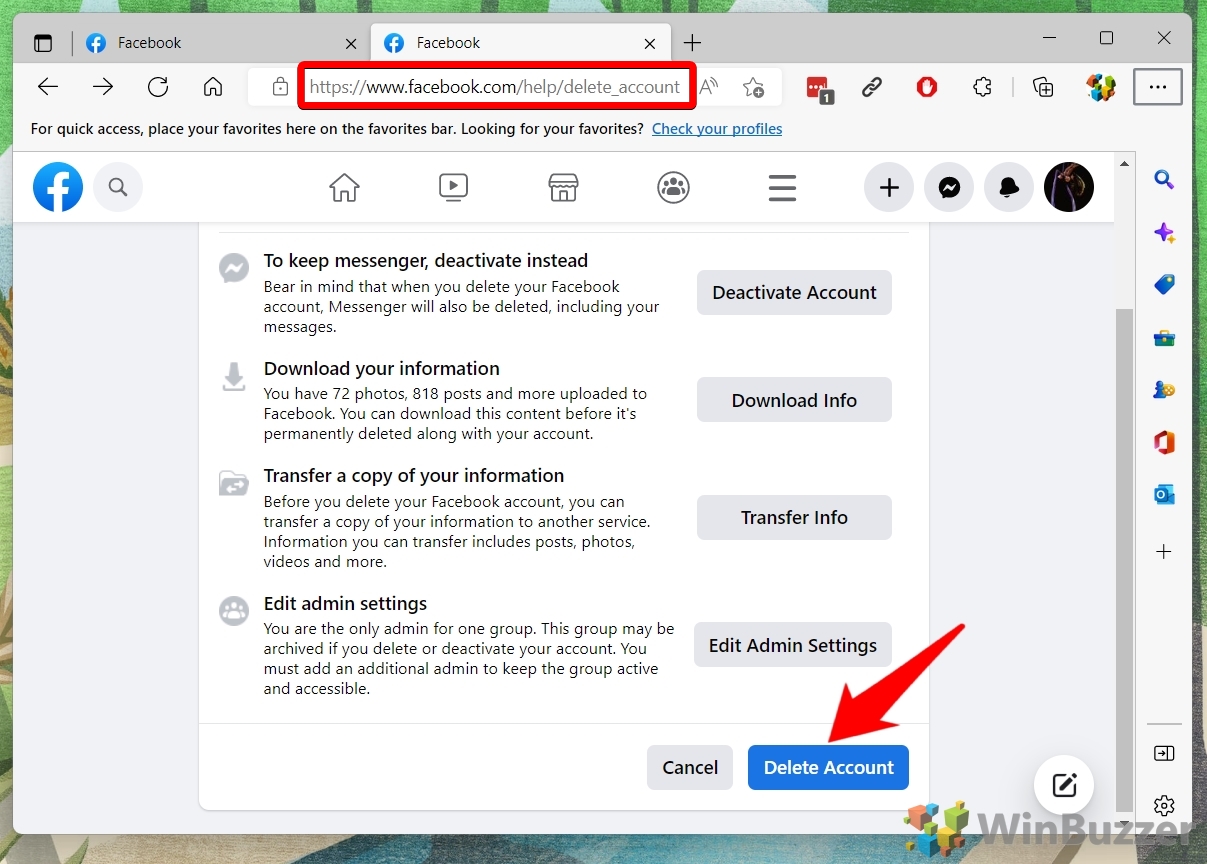1207x864 pixels.
Task: Add this page to favorites
Action: [x=753, y=87]
